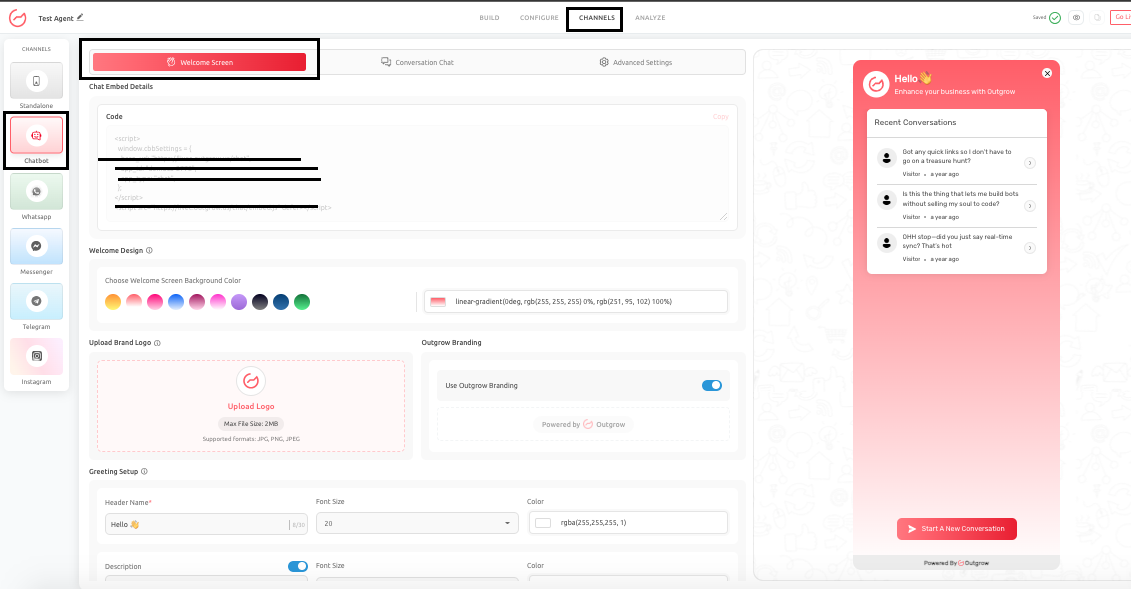Choose the light red gradient background swatch
This screenshot has width=1131, height=589.
coord(134,302)
